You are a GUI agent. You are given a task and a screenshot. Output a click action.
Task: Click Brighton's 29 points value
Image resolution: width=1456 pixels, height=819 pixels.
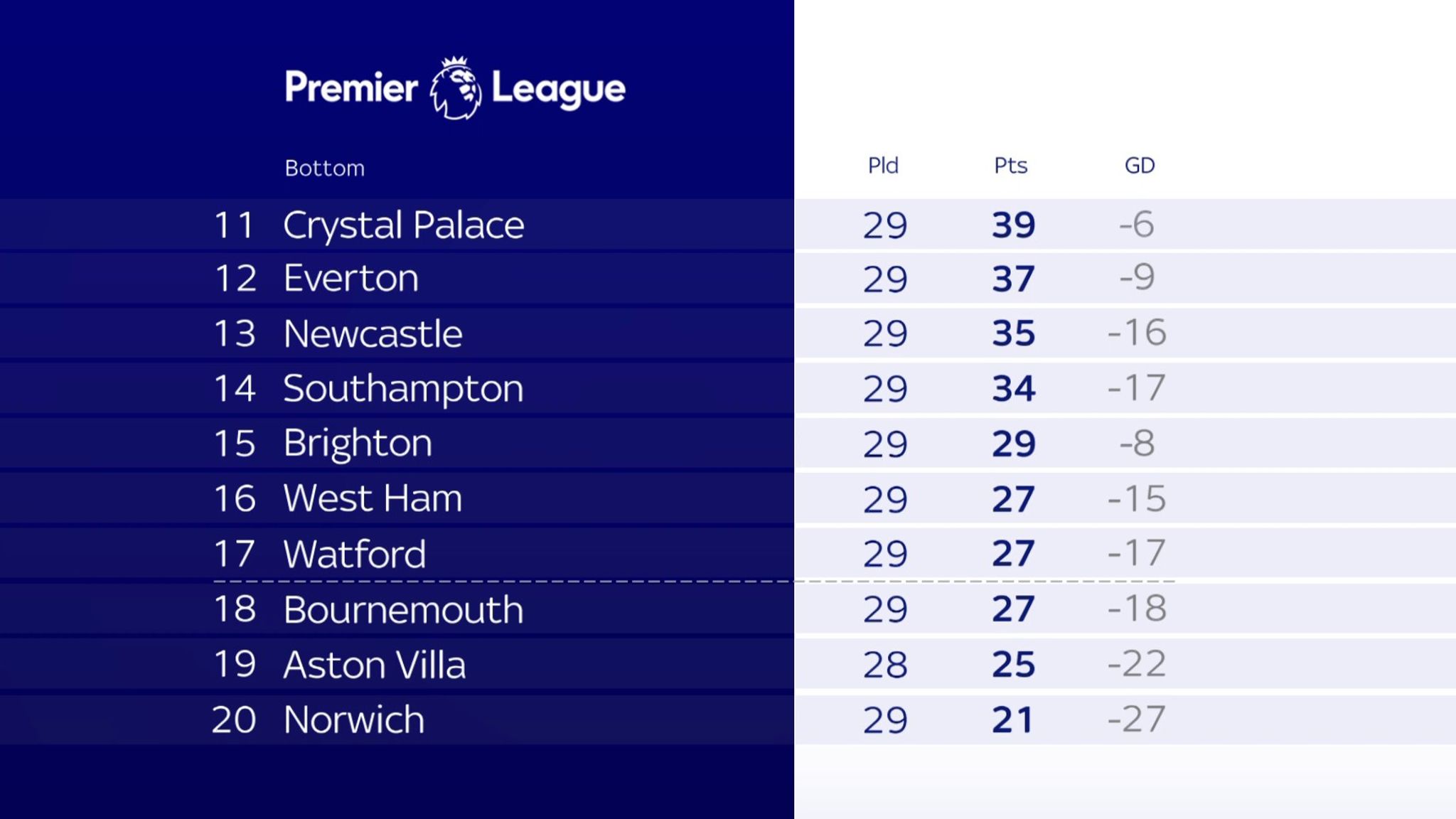click(1014, 444)
